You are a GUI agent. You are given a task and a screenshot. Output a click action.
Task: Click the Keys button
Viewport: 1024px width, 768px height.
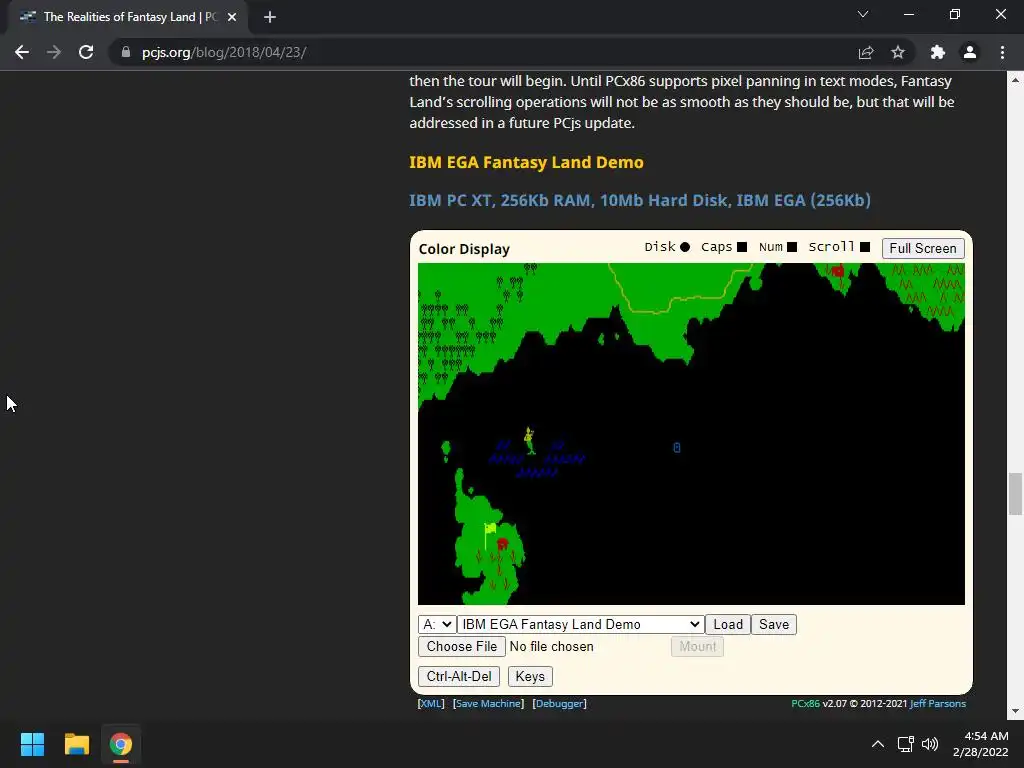(530, 676)
